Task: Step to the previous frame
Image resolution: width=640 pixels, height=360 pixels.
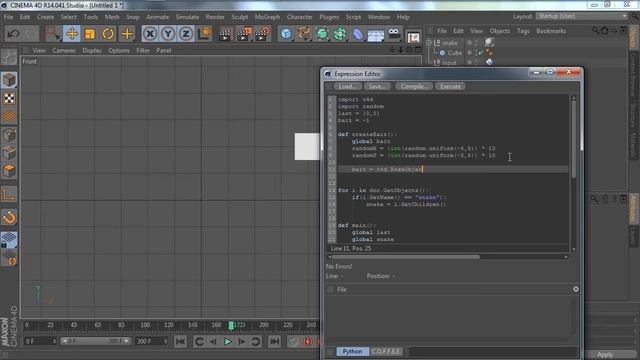Action: coord(213,342)
